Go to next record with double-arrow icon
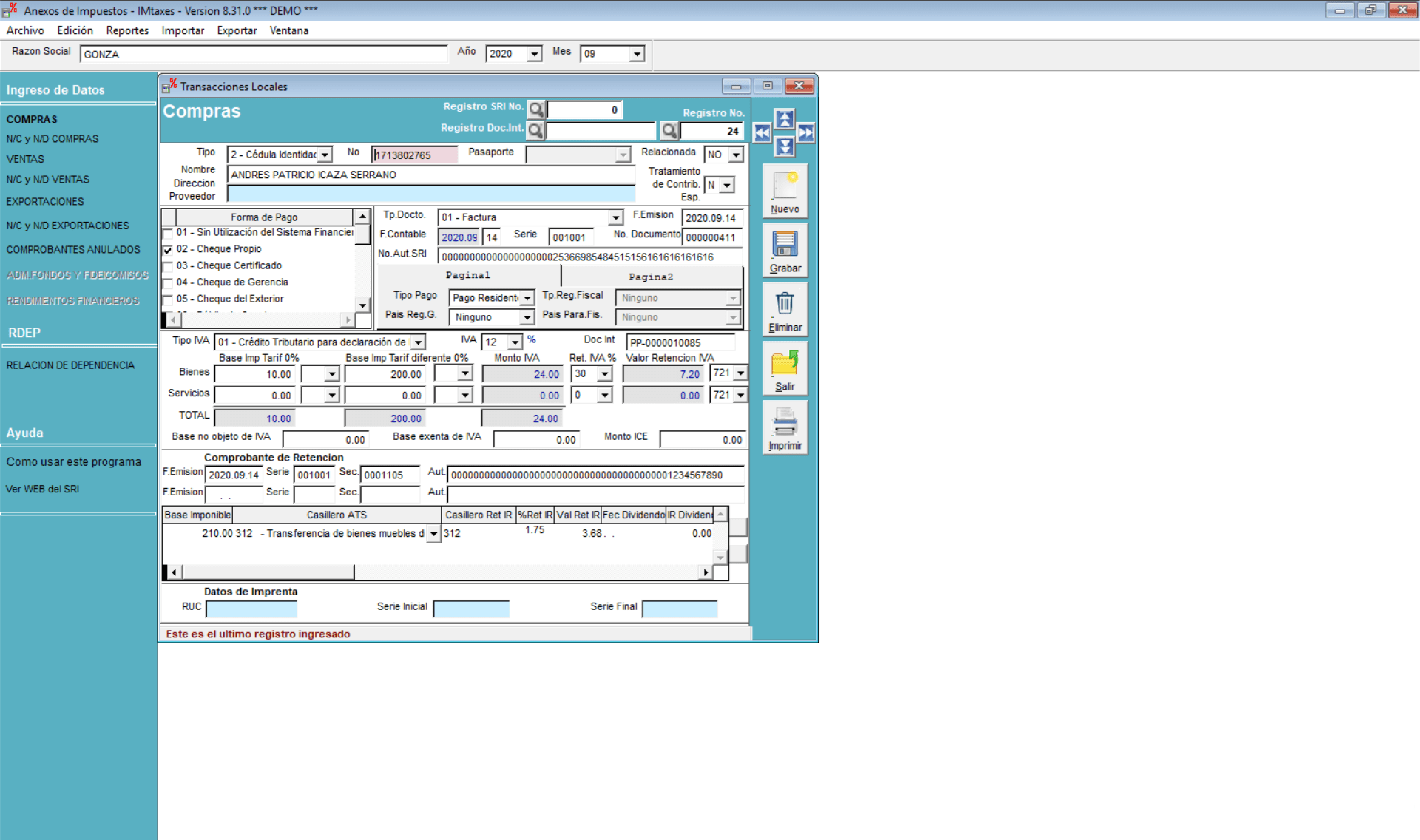This screenshot has width=1420, height=840. tap(805, 132)
